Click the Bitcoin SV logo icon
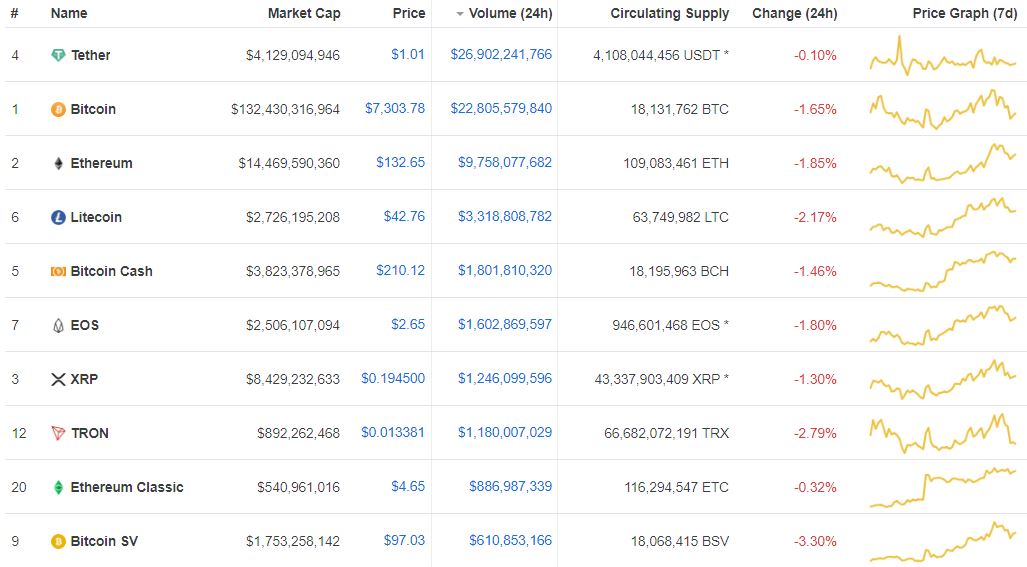 coord(58,541)
